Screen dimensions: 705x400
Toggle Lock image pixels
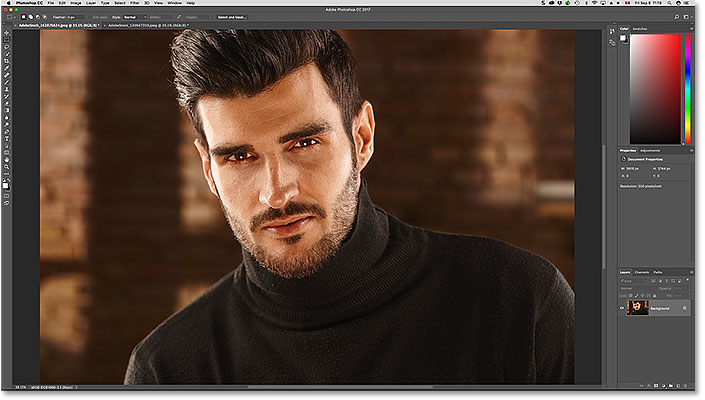click(637, 296)
